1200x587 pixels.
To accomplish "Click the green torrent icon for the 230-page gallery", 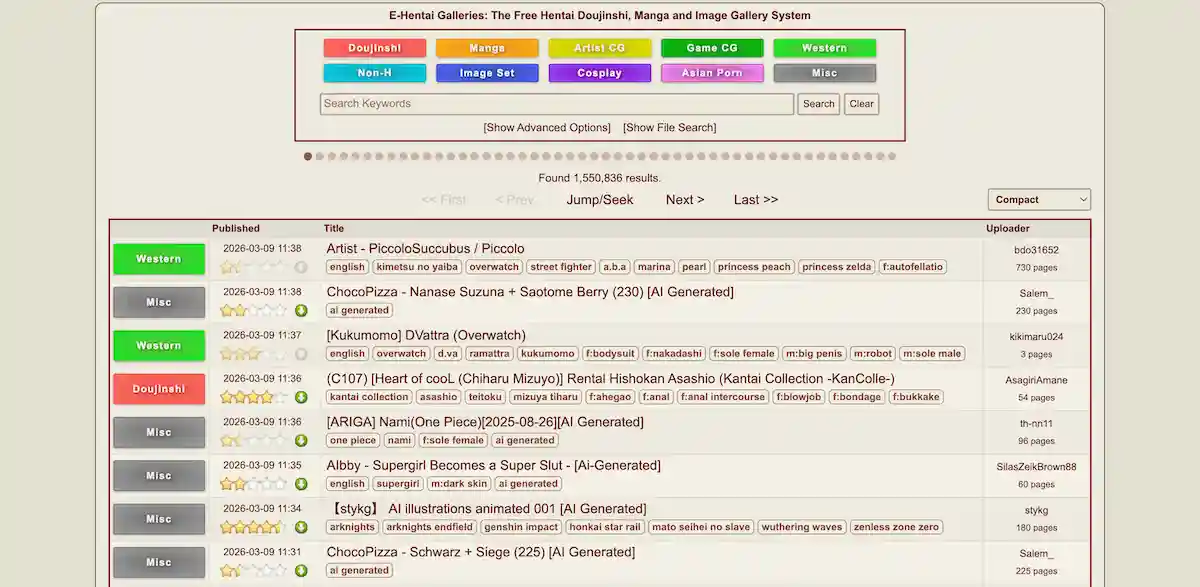I will point(301,311).
